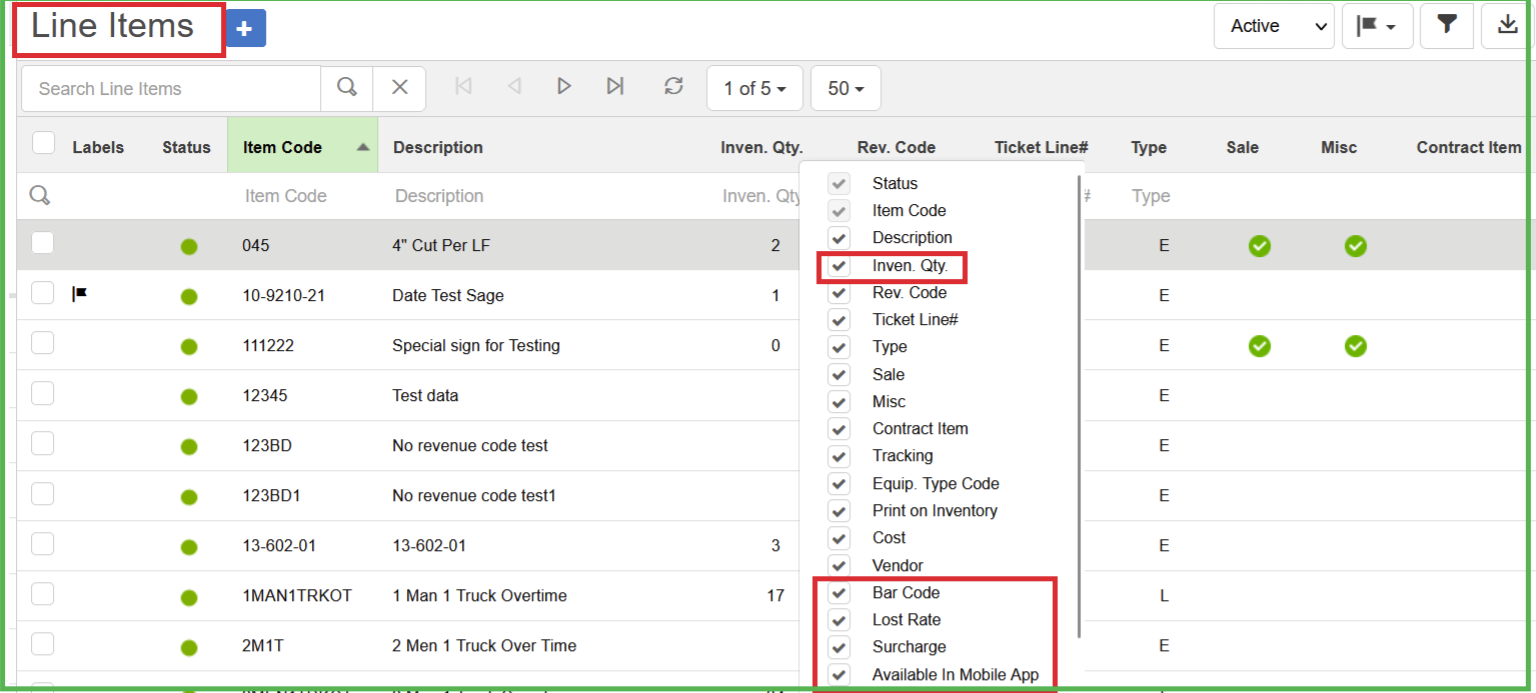This screenshot has width=1536, height=693.
Task: Click the Description column header
Action: point(438,147)
